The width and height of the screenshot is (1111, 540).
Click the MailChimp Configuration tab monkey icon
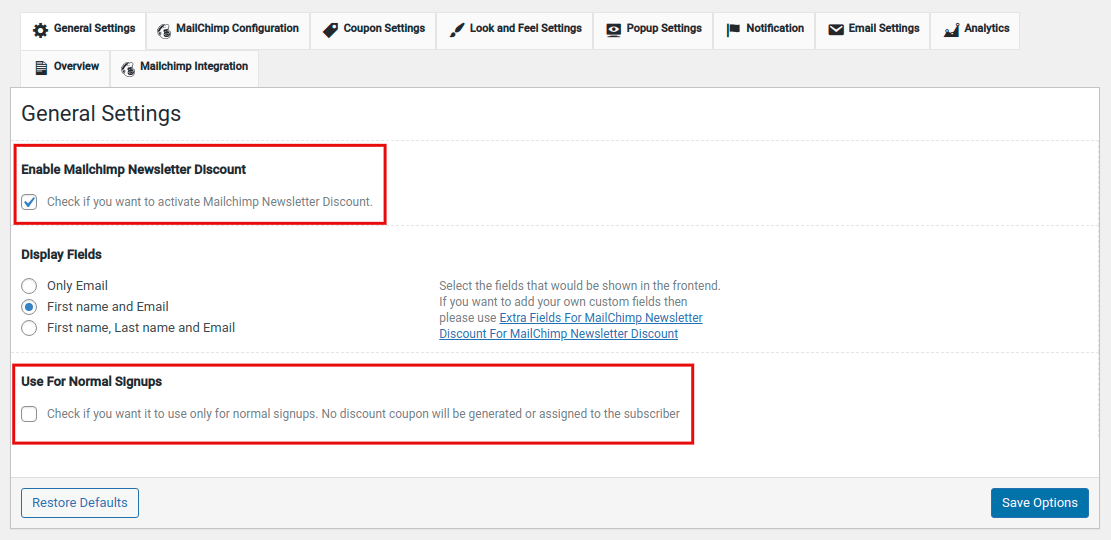[x=164, y=30]
